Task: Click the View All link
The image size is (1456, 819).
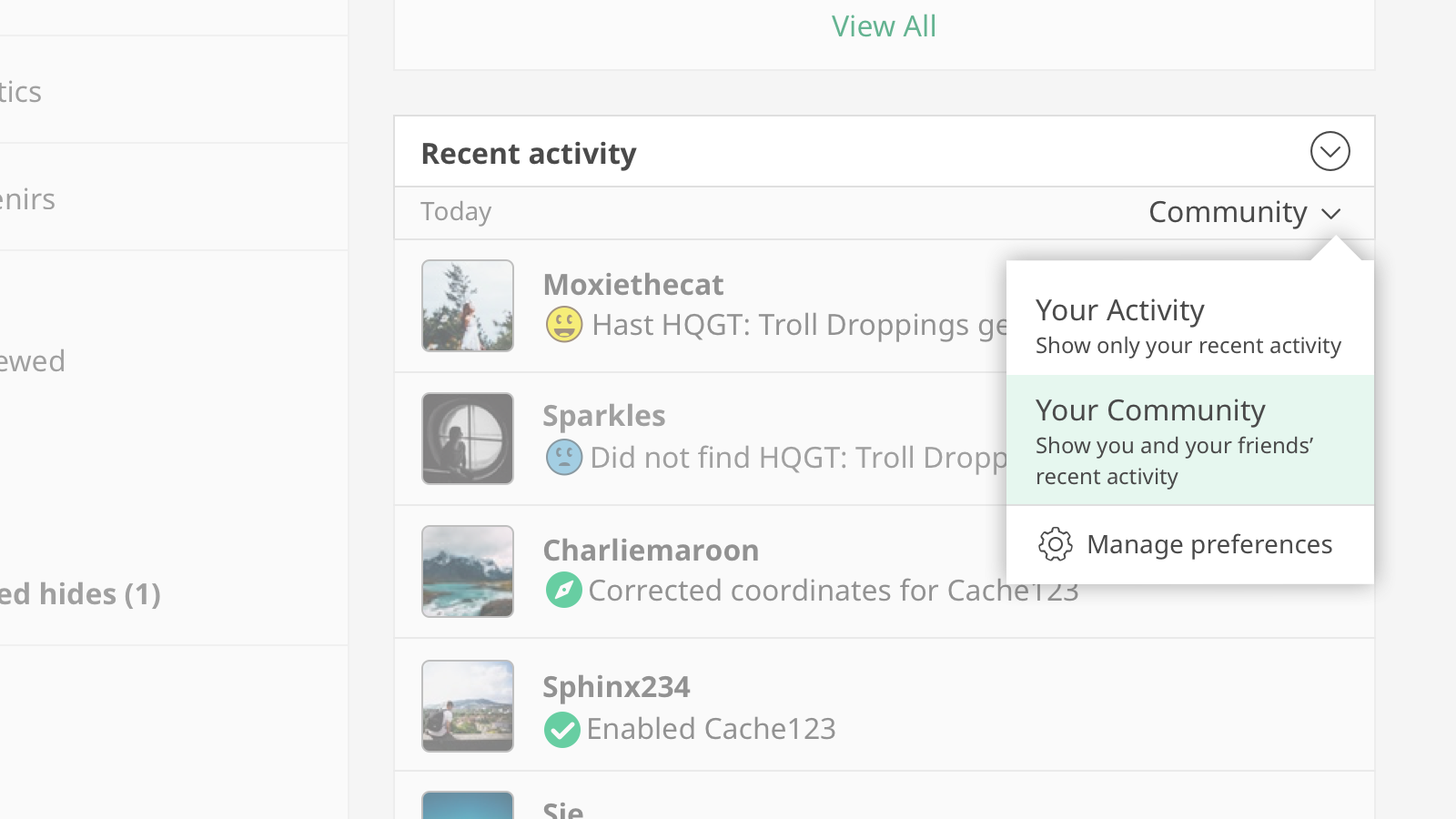Action: coord(884,26)
